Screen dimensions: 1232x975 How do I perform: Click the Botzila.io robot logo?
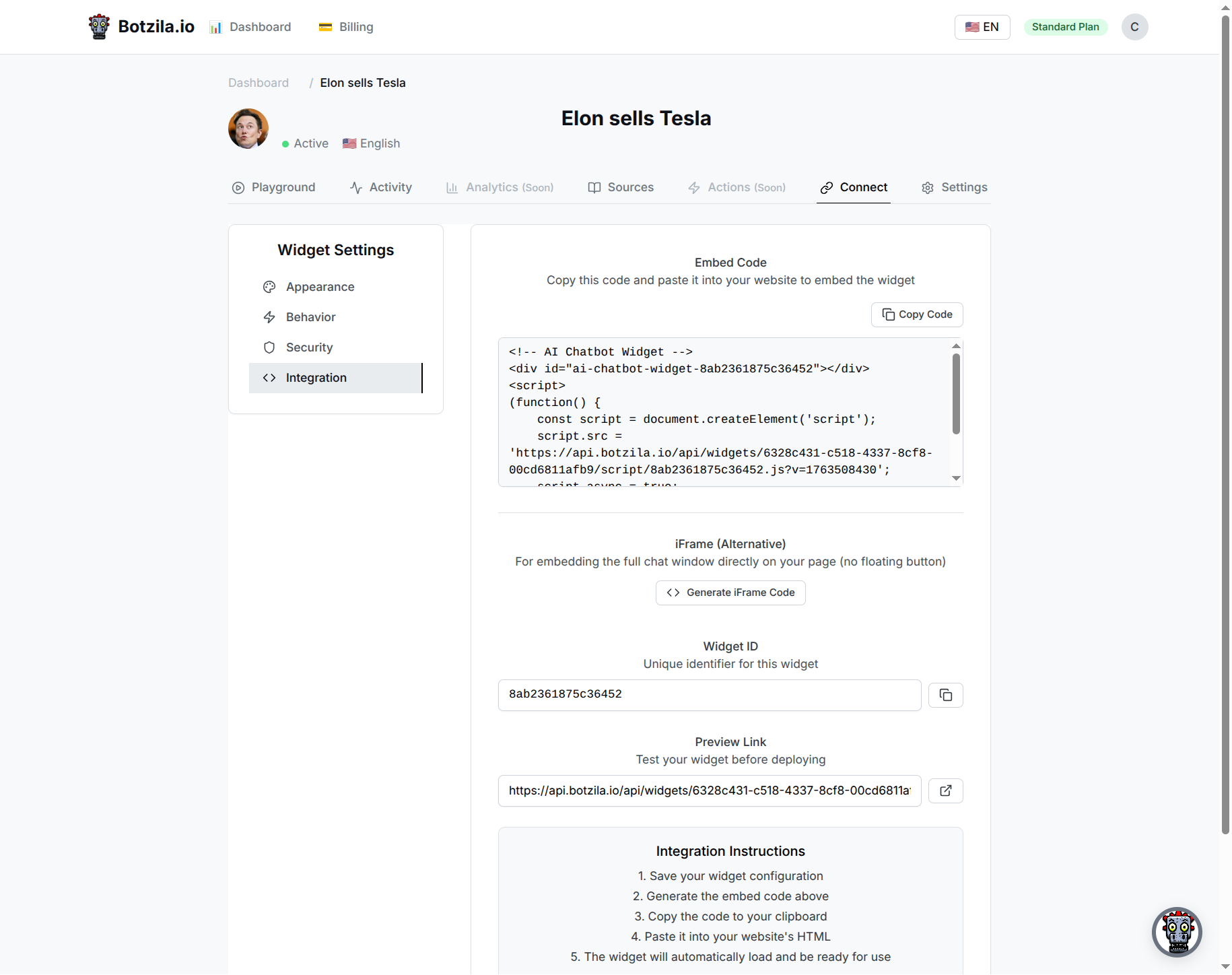point(99,27)
